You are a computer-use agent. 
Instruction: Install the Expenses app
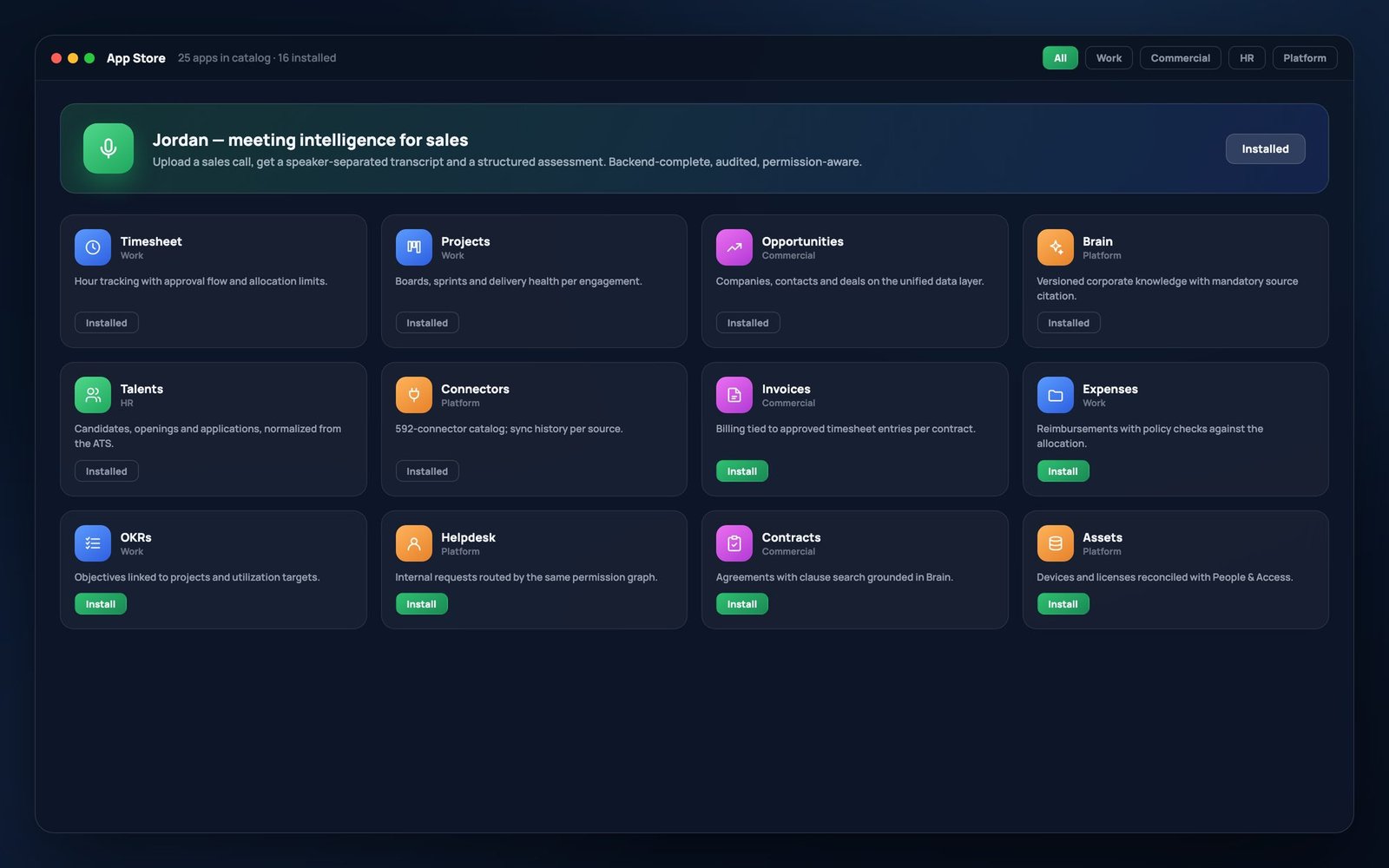click(x=1063, y=471)
